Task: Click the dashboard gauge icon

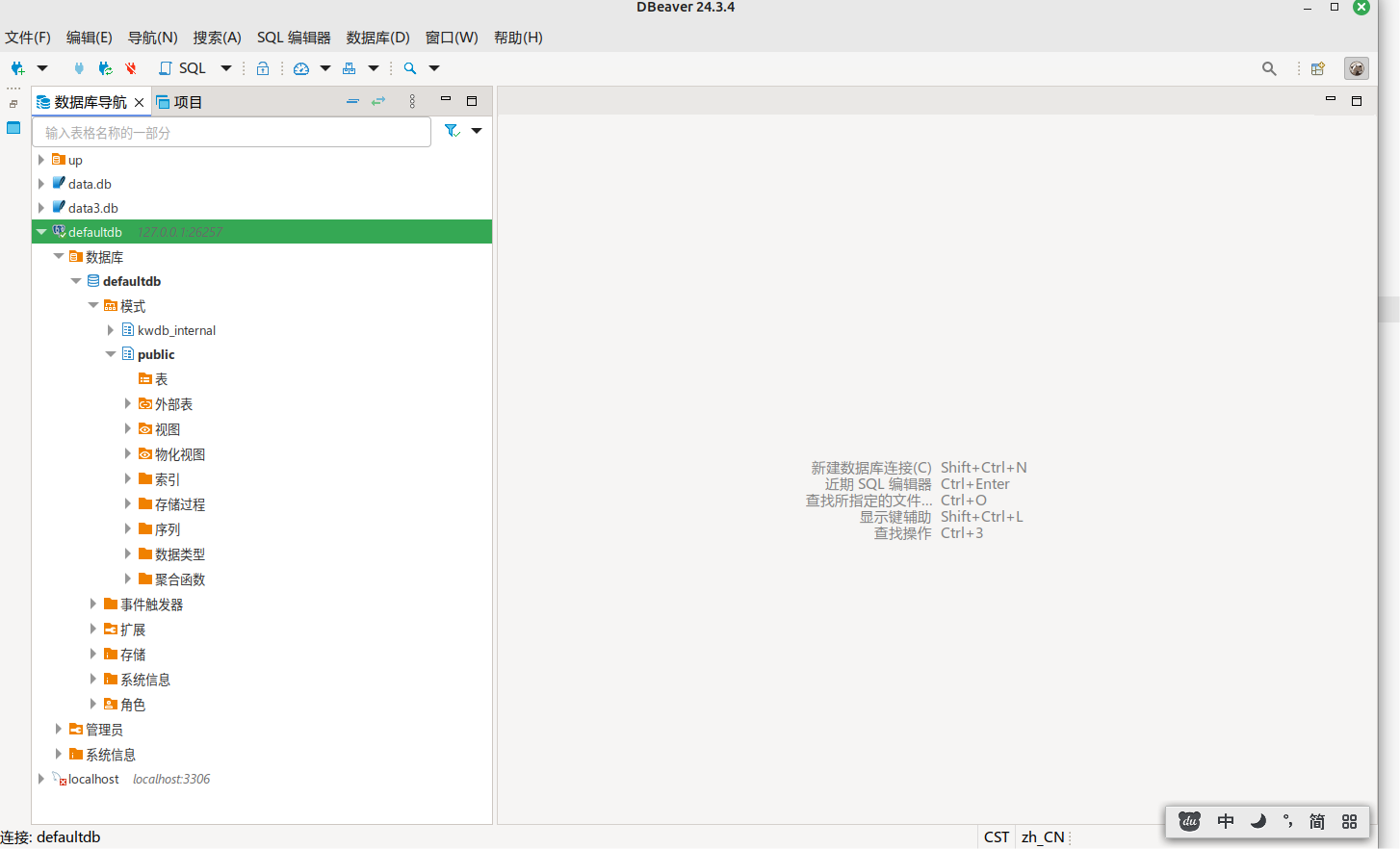Action: 301,68
